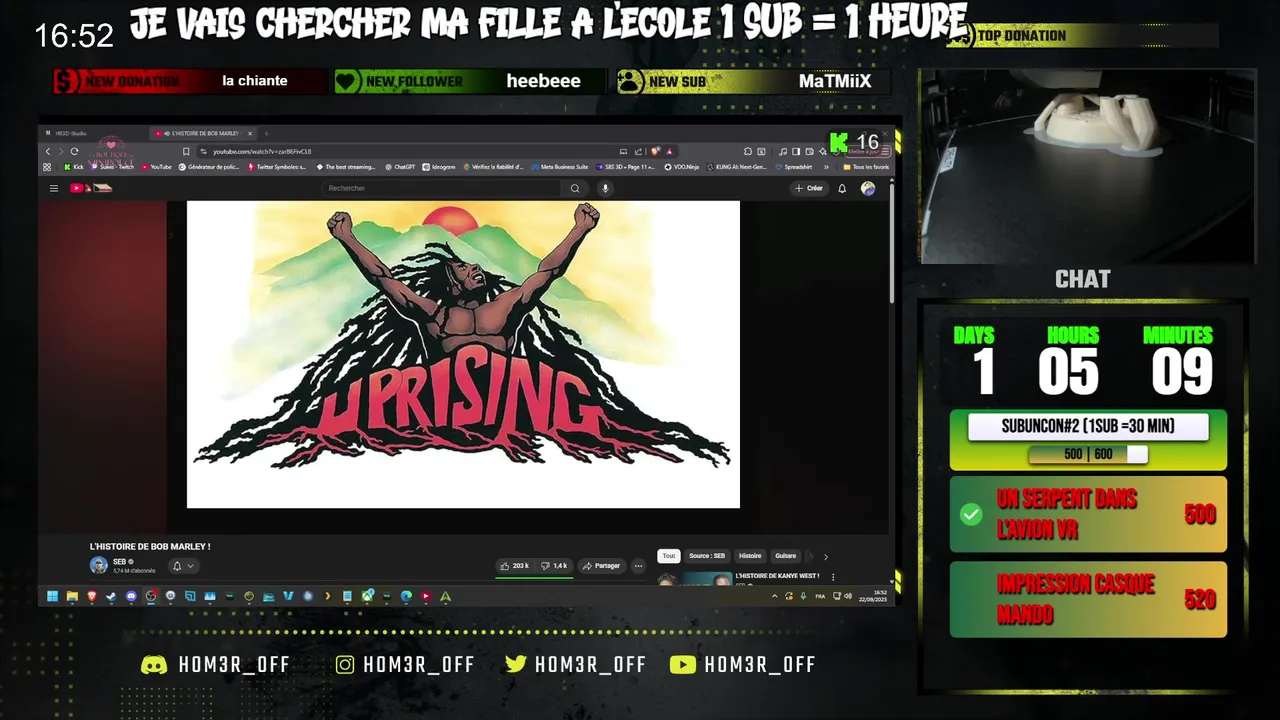Select the Tout filter chip
The image size is (1280, 720).
point(668,556)
